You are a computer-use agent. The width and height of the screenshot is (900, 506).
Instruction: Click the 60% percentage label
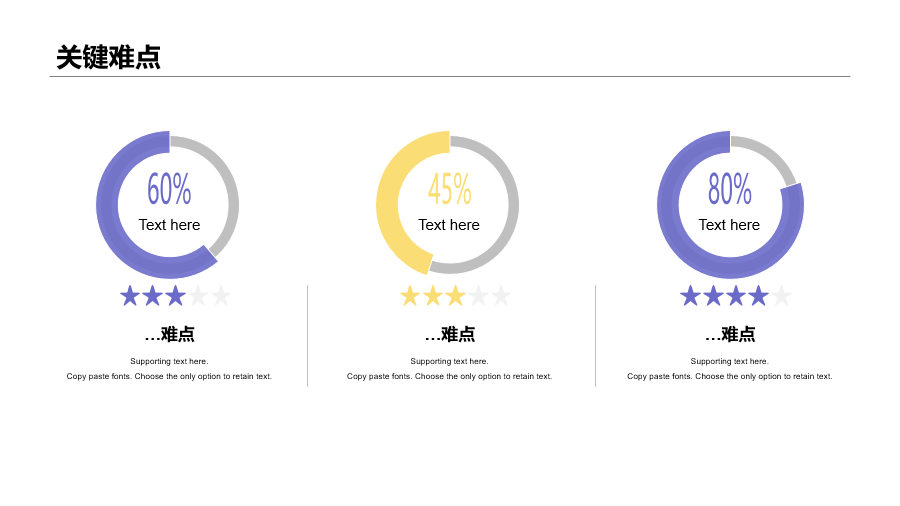coord(169,189)
